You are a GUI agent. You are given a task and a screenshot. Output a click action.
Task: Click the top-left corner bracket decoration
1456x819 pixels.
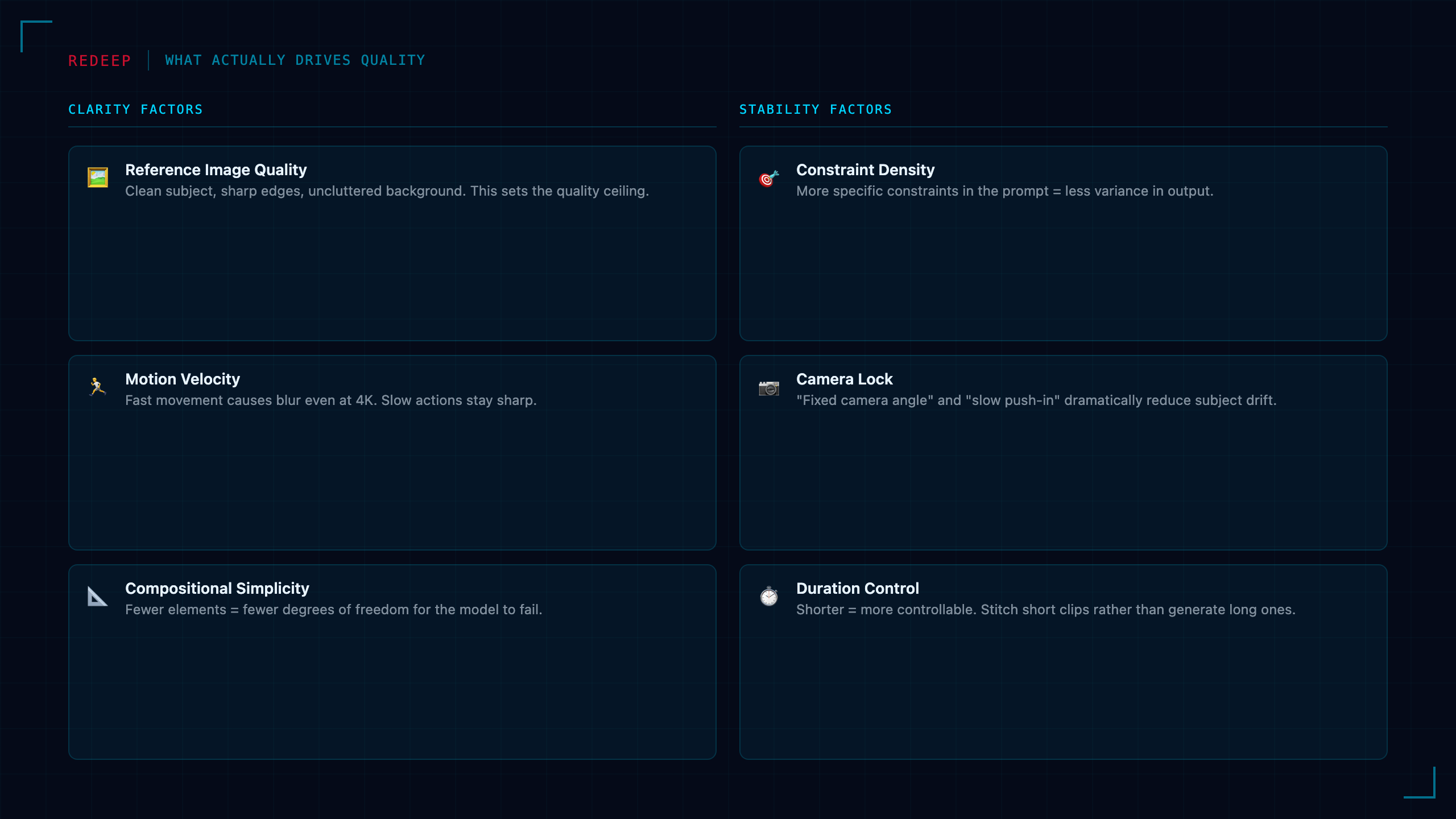[x=36, y=36]
